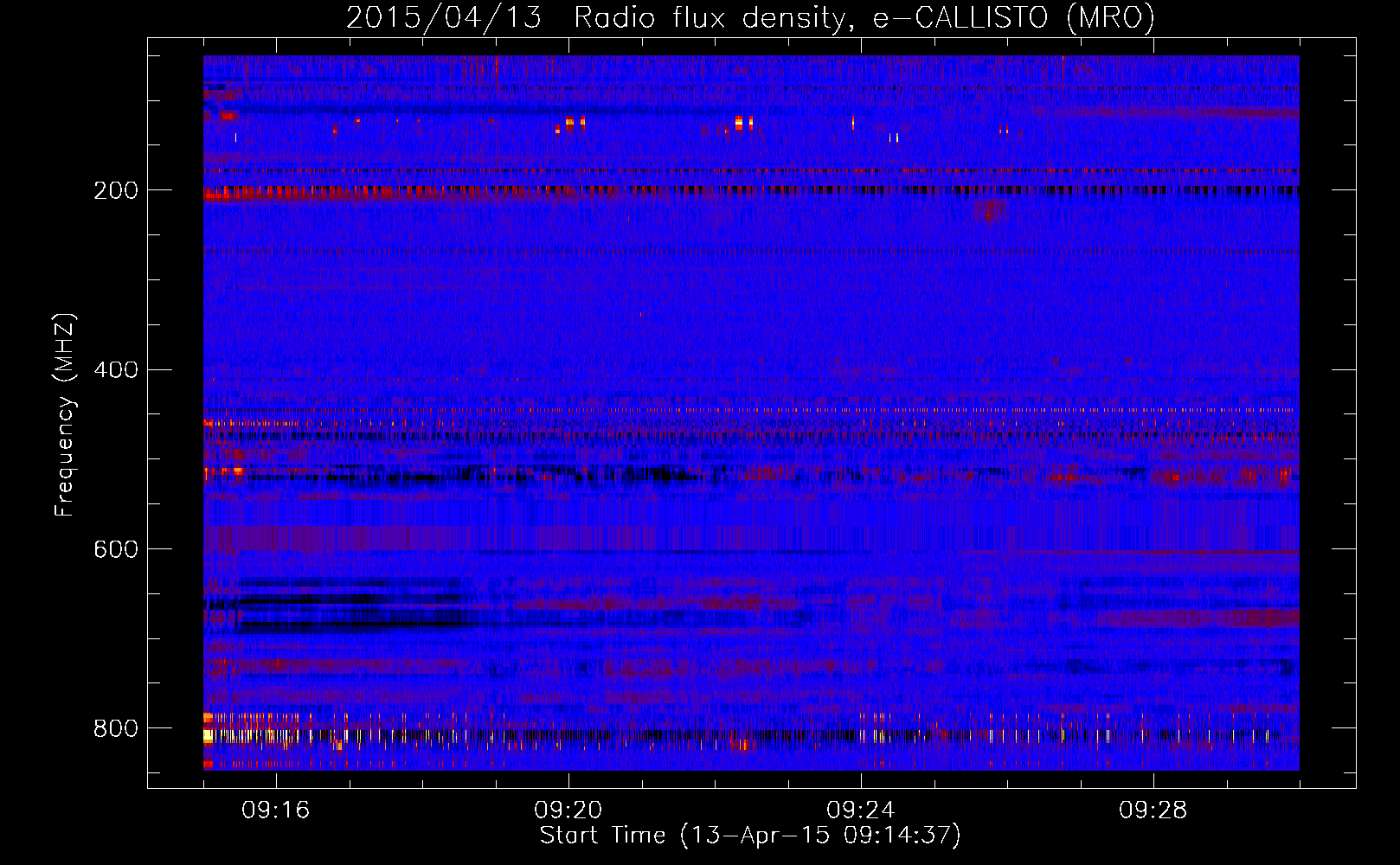Click the 09:20 time tick label
This screenshot has height=865, width=1400.
point(568,811)
